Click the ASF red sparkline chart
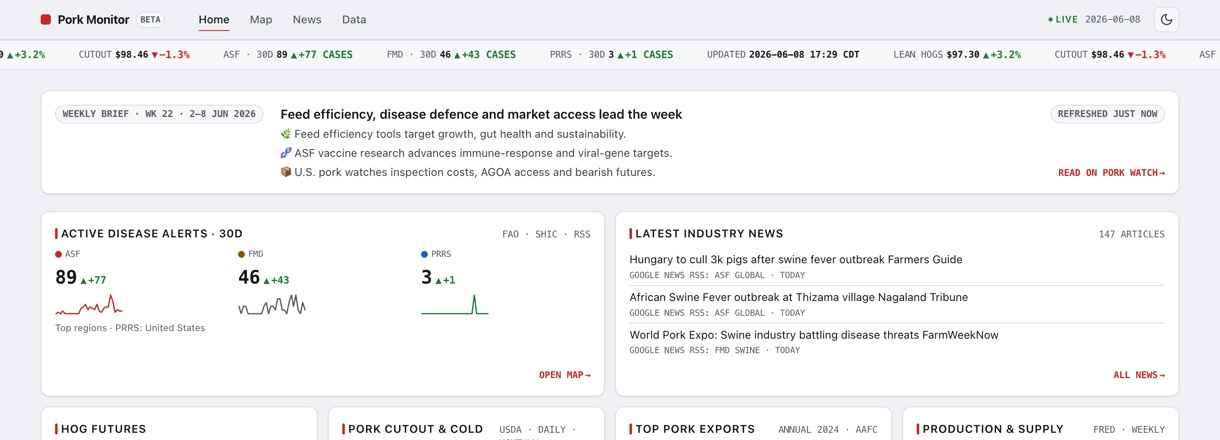 [x=89, y=305]
